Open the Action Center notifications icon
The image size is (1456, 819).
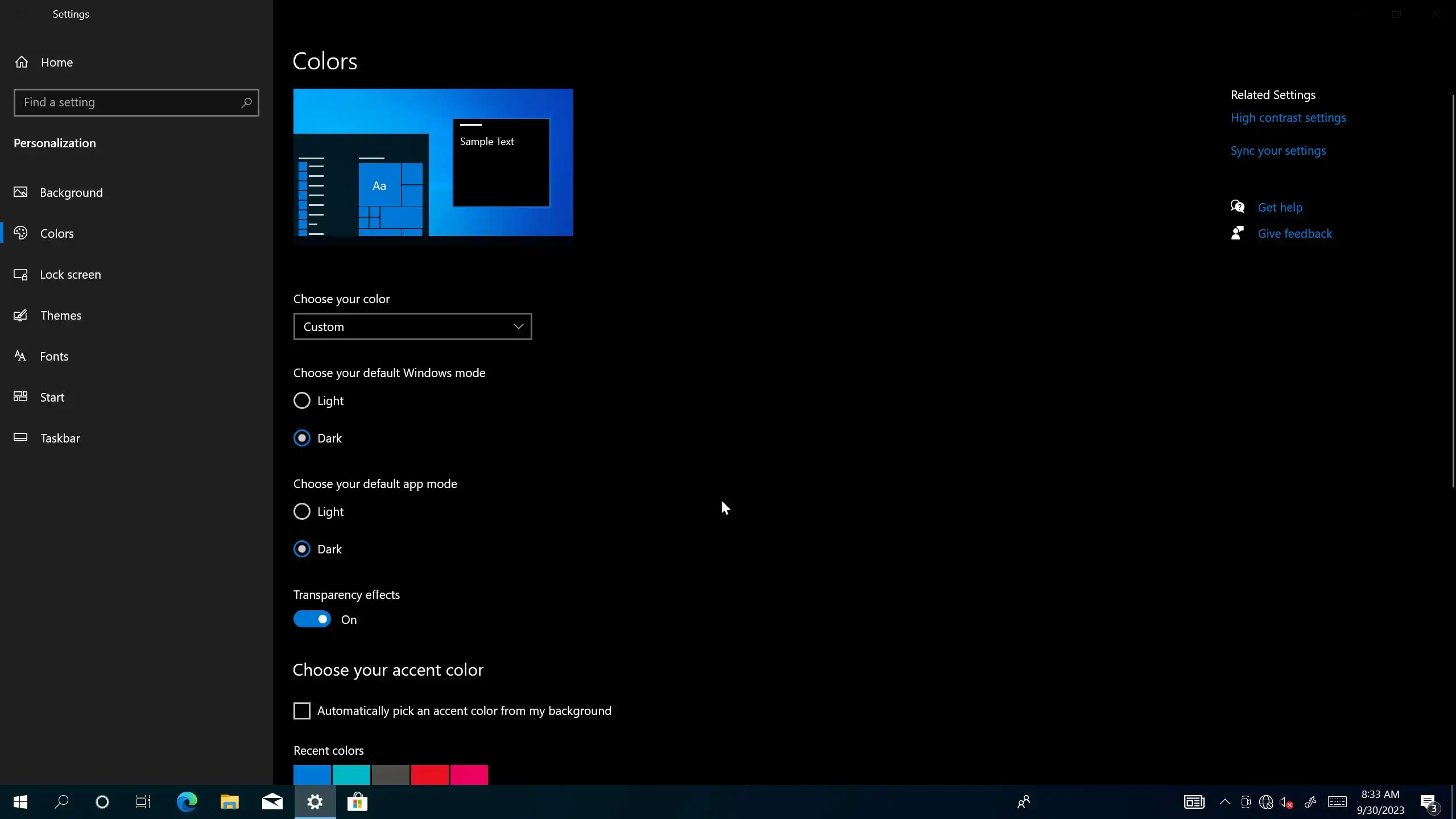pyautogui.click(x=1429, y=802)
